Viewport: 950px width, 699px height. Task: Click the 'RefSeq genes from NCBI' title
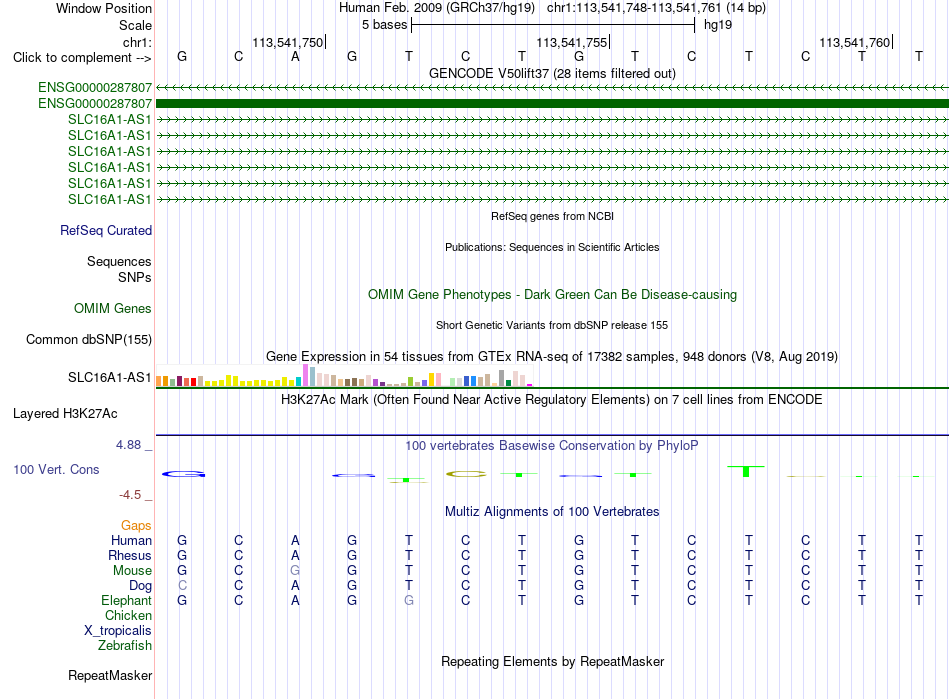coord(552,216)
